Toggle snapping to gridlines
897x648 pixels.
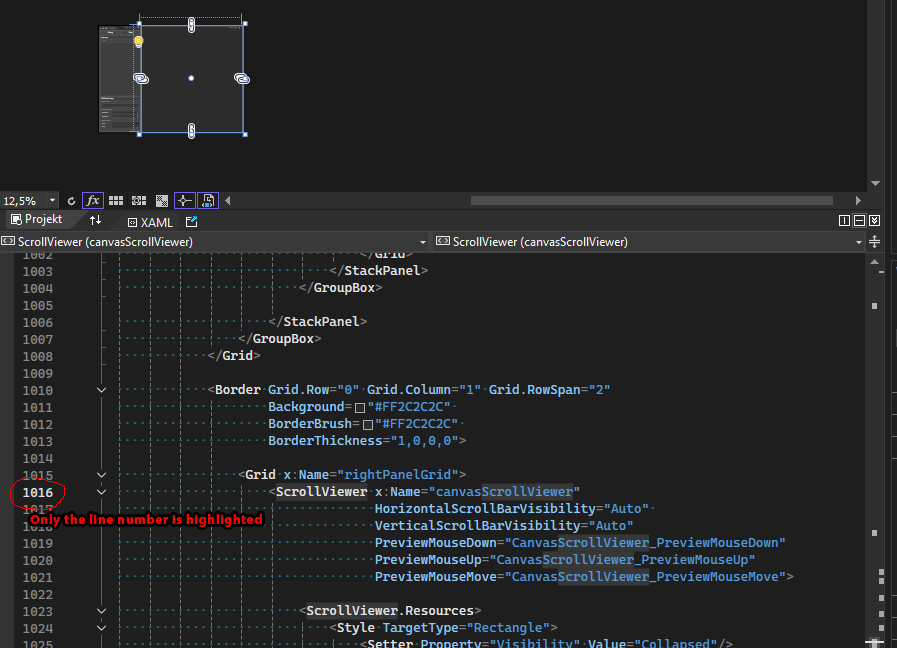[139, 201]
